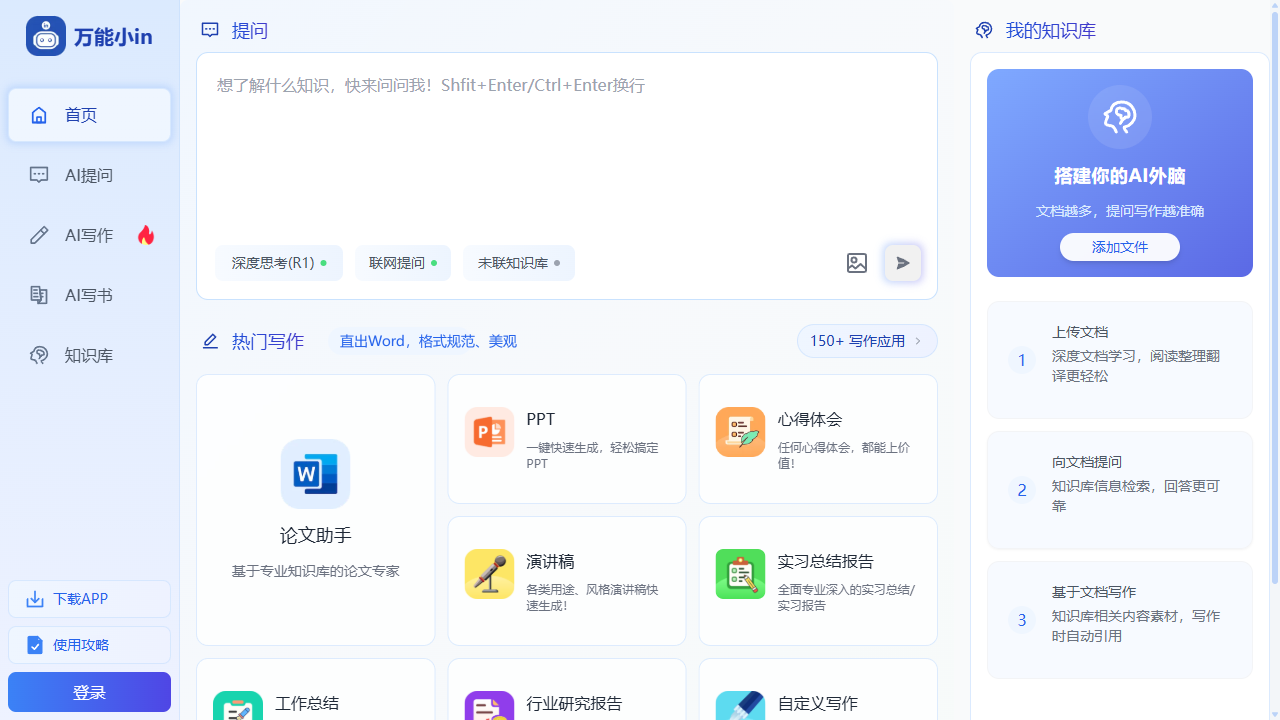Select the 演讲稿 microphone icon

[490, 574]
